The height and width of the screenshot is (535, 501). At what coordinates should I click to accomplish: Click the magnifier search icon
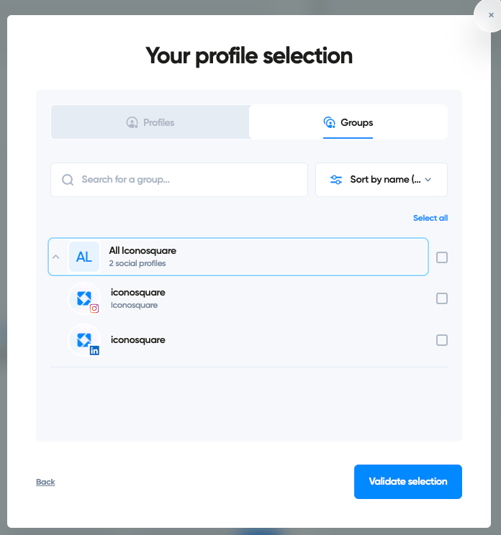tap(68, 180)
